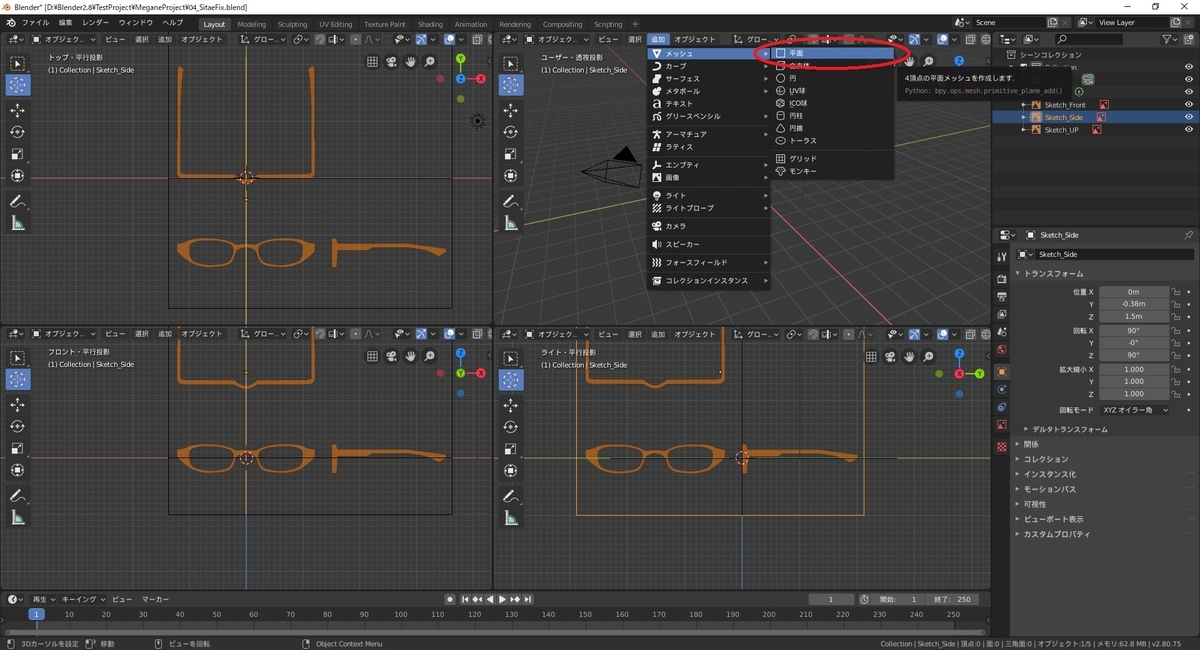
Task: Open the Output properties tab
Action: click(1002, 297)
